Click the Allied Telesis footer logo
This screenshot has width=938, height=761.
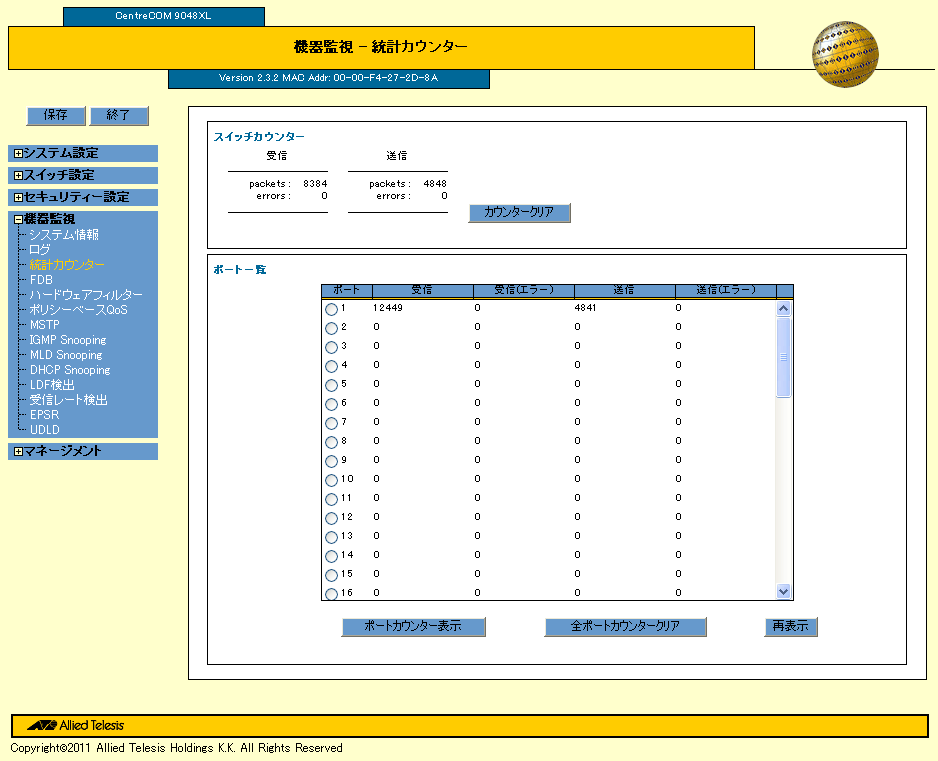coord(76,725)
